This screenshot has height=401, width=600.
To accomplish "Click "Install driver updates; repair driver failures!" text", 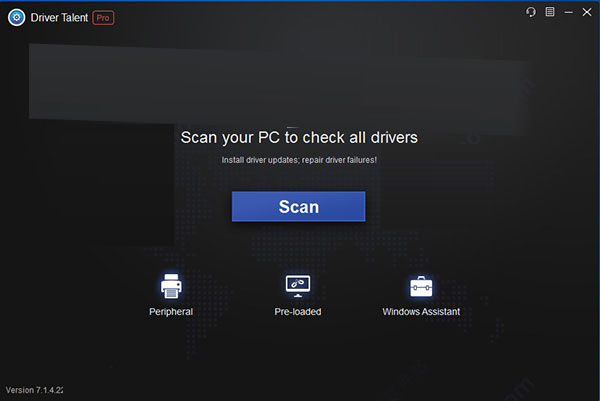I will (299, 160).
